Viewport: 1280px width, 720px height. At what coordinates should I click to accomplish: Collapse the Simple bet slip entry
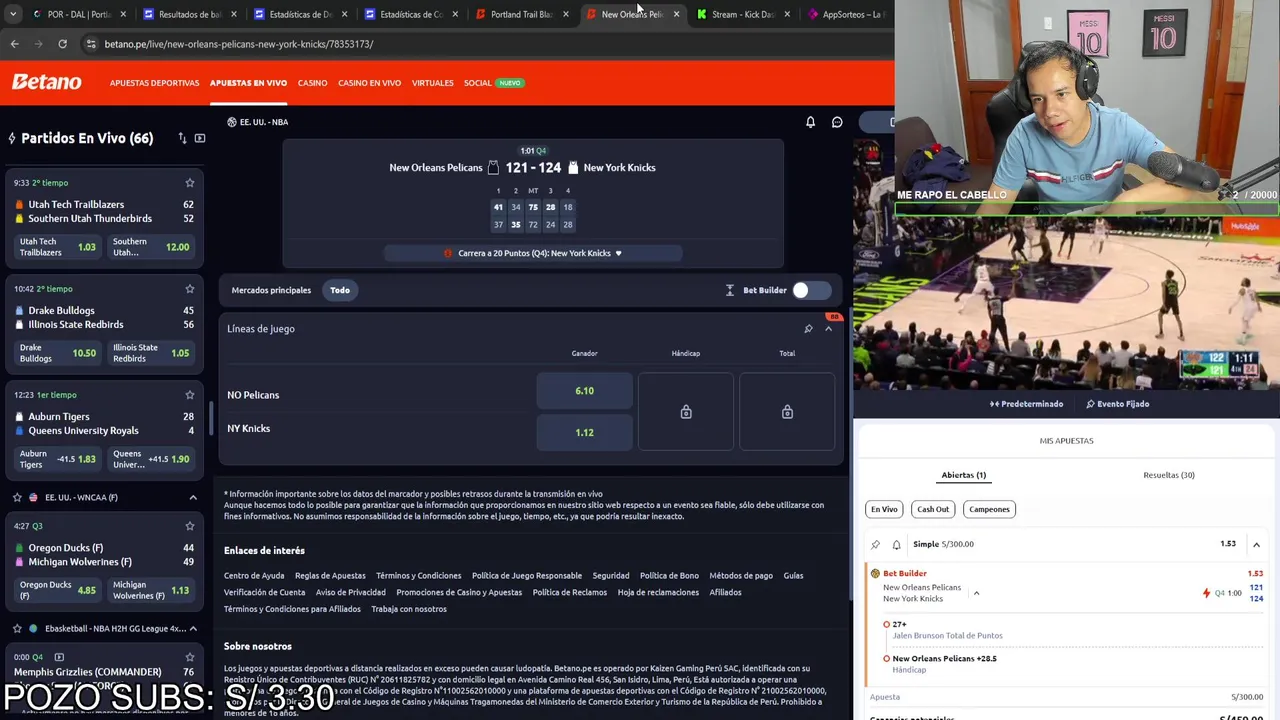click(1256, 544)
